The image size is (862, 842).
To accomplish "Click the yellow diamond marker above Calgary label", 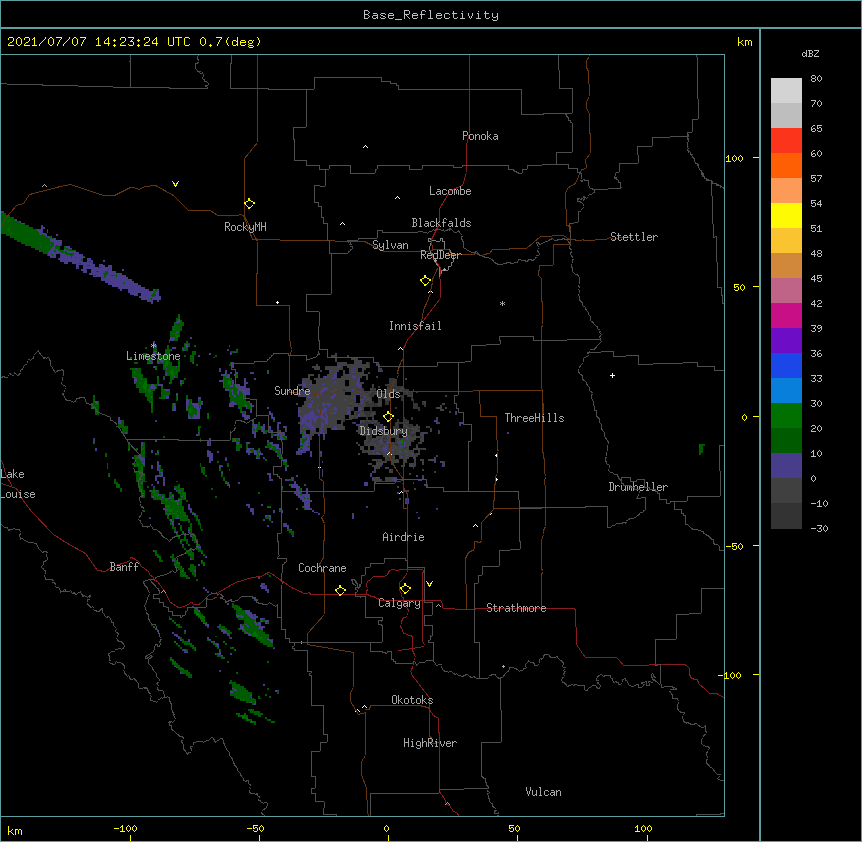I will (x=405, y=589).
